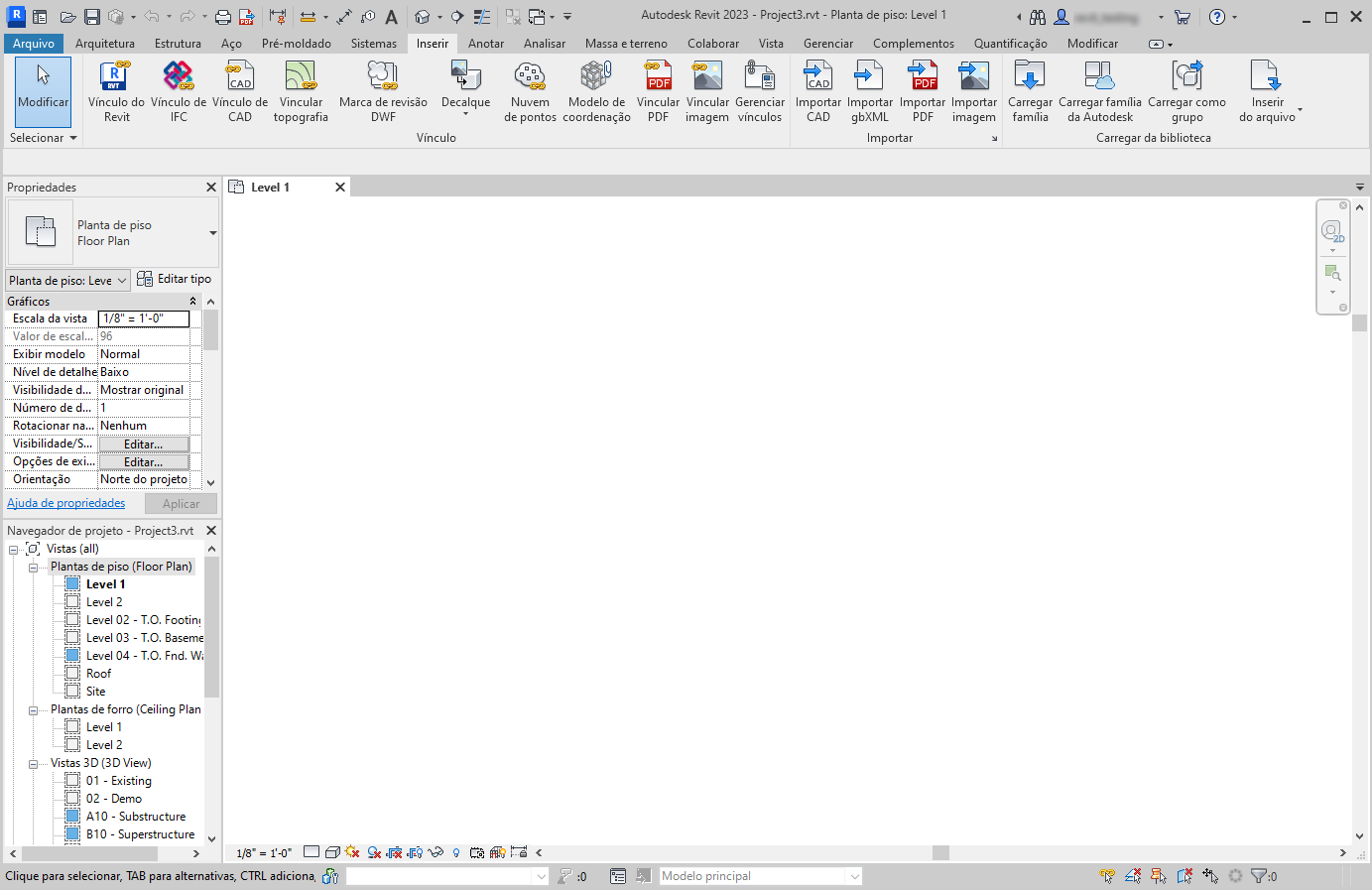Click the Editar tipo button

(x=175, y=280)
